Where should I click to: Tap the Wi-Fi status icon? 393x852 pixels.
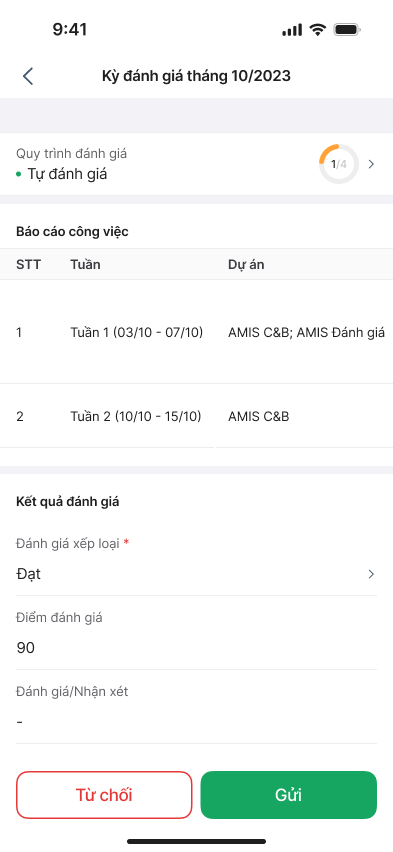click(317, 29)
